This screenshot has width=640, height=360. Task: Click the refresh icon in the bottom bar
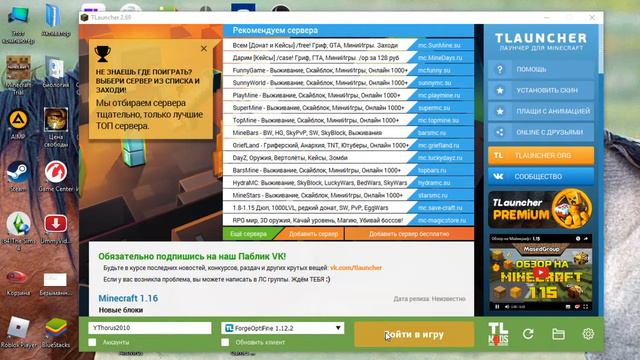(528, 334)
